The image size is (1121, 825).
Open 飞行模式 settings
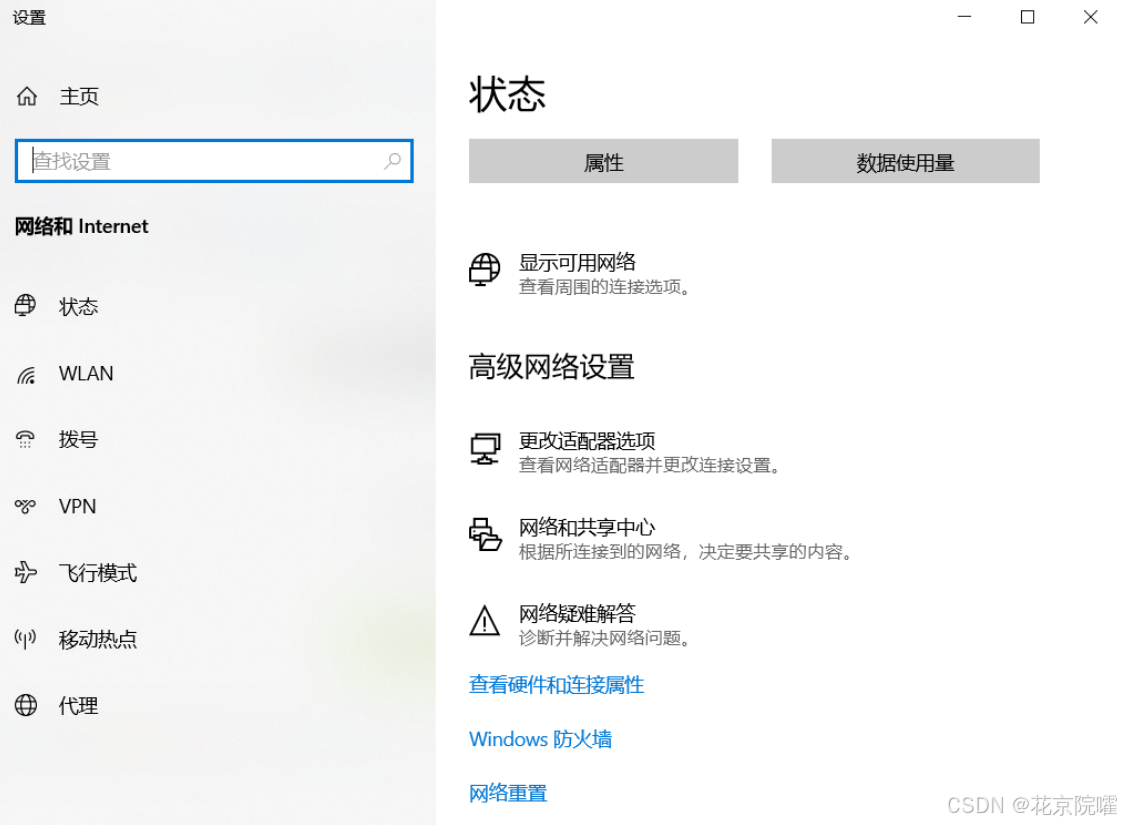coord(98,573)
